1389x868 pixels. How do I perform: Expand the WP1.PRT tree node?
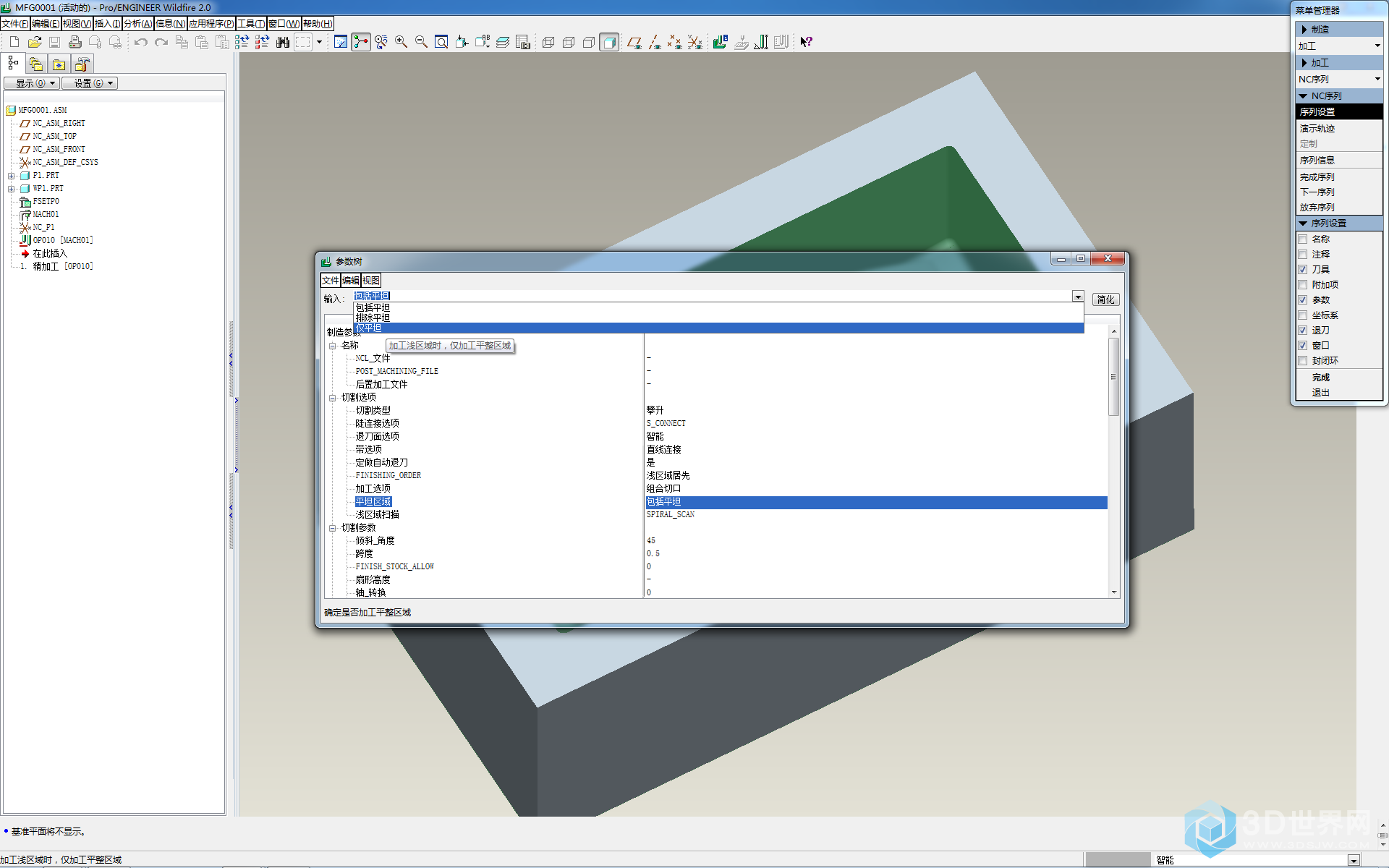[12, 189]
